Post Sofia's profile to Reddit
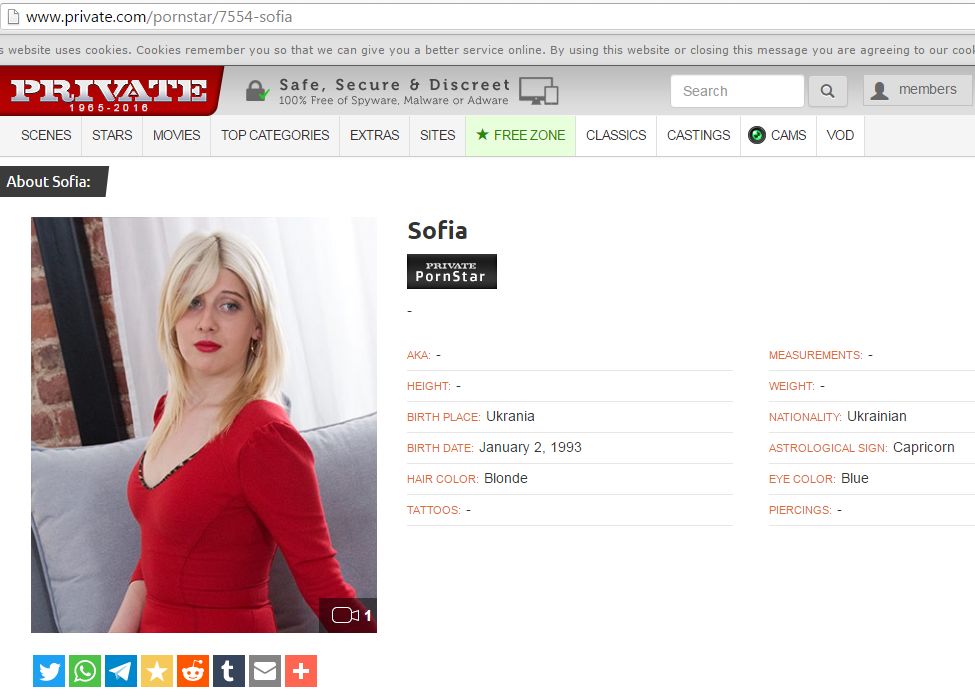 click(x=192, y=670)
